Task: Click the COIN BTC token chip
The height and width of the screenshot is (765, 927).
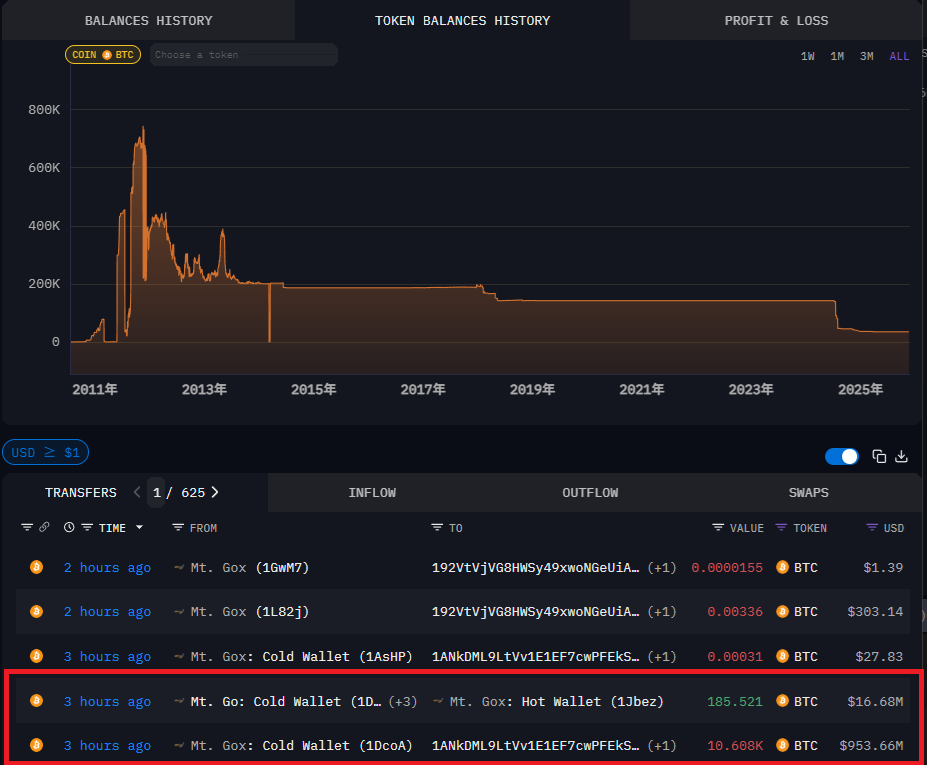Action: 103,55
